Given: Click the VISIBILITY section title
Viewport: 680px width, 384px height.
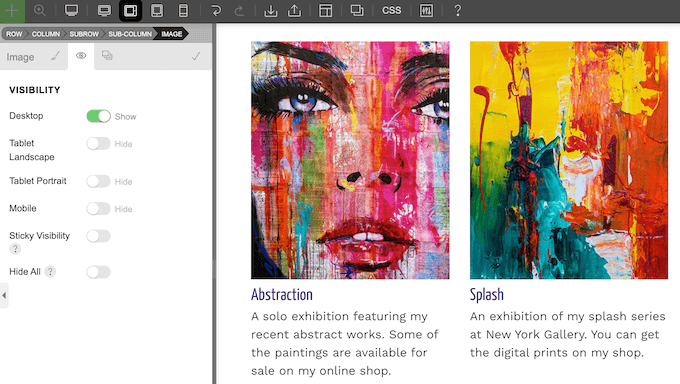Looking at the screenshot, I should (x=35, y=90).
